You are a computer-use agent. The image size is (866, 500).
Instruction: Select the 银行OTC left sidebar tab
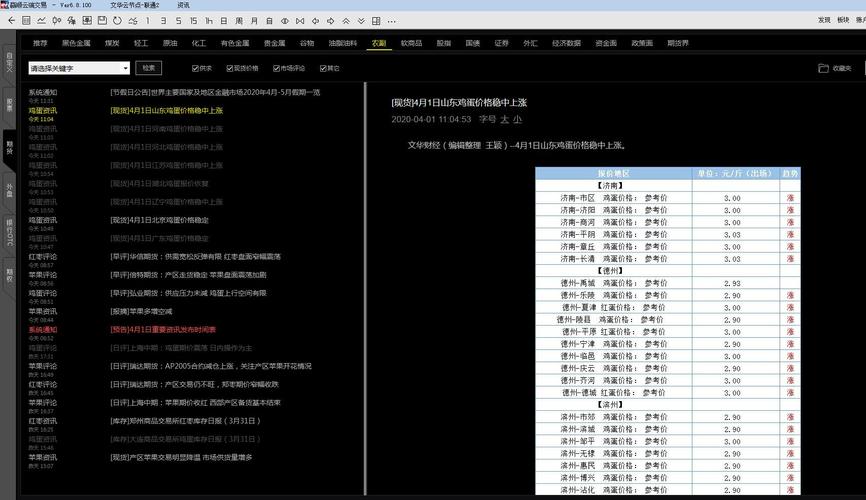click(x=9, y=232)
